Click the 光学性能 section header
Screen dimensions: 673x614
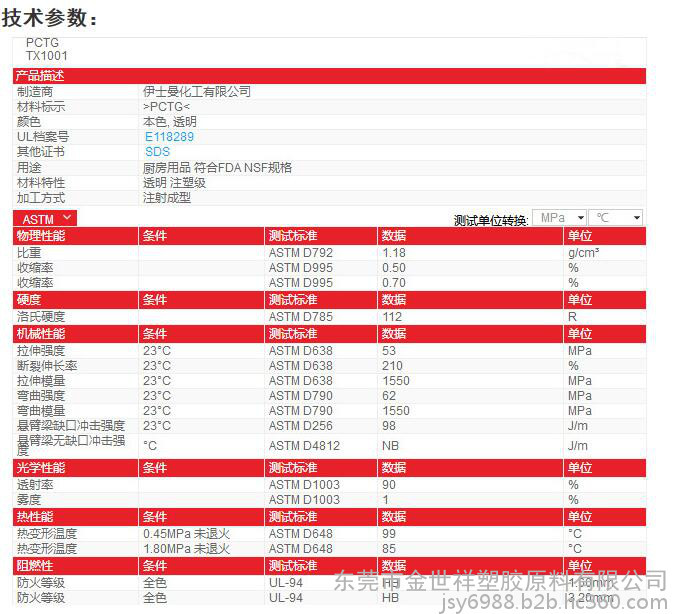click(40, 468)
